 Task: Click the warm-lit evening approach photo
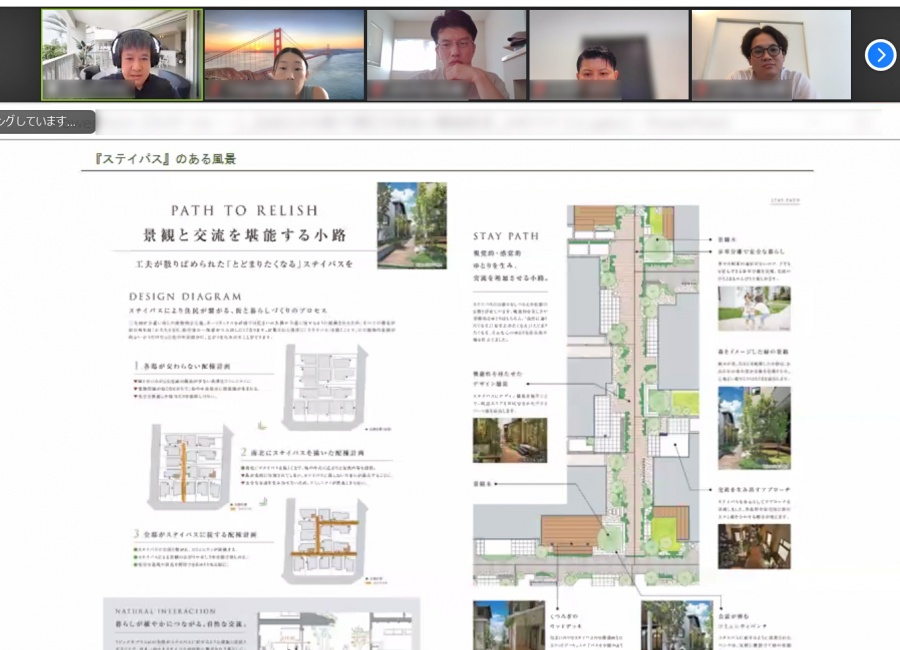754,540
